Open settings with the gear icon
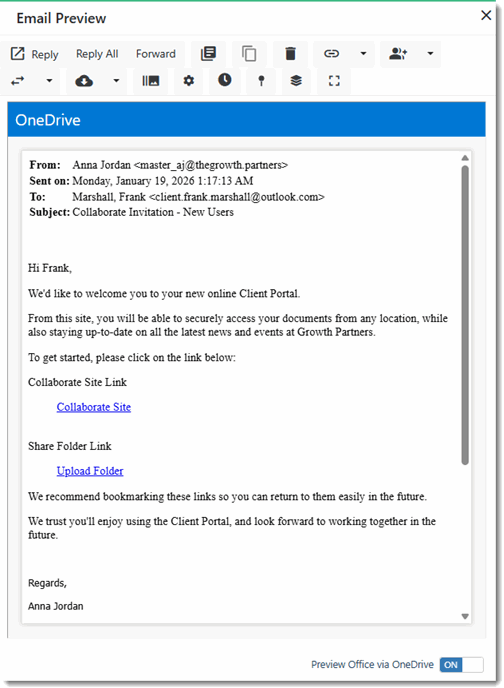 pyautogui.click(x=189, y=81)
